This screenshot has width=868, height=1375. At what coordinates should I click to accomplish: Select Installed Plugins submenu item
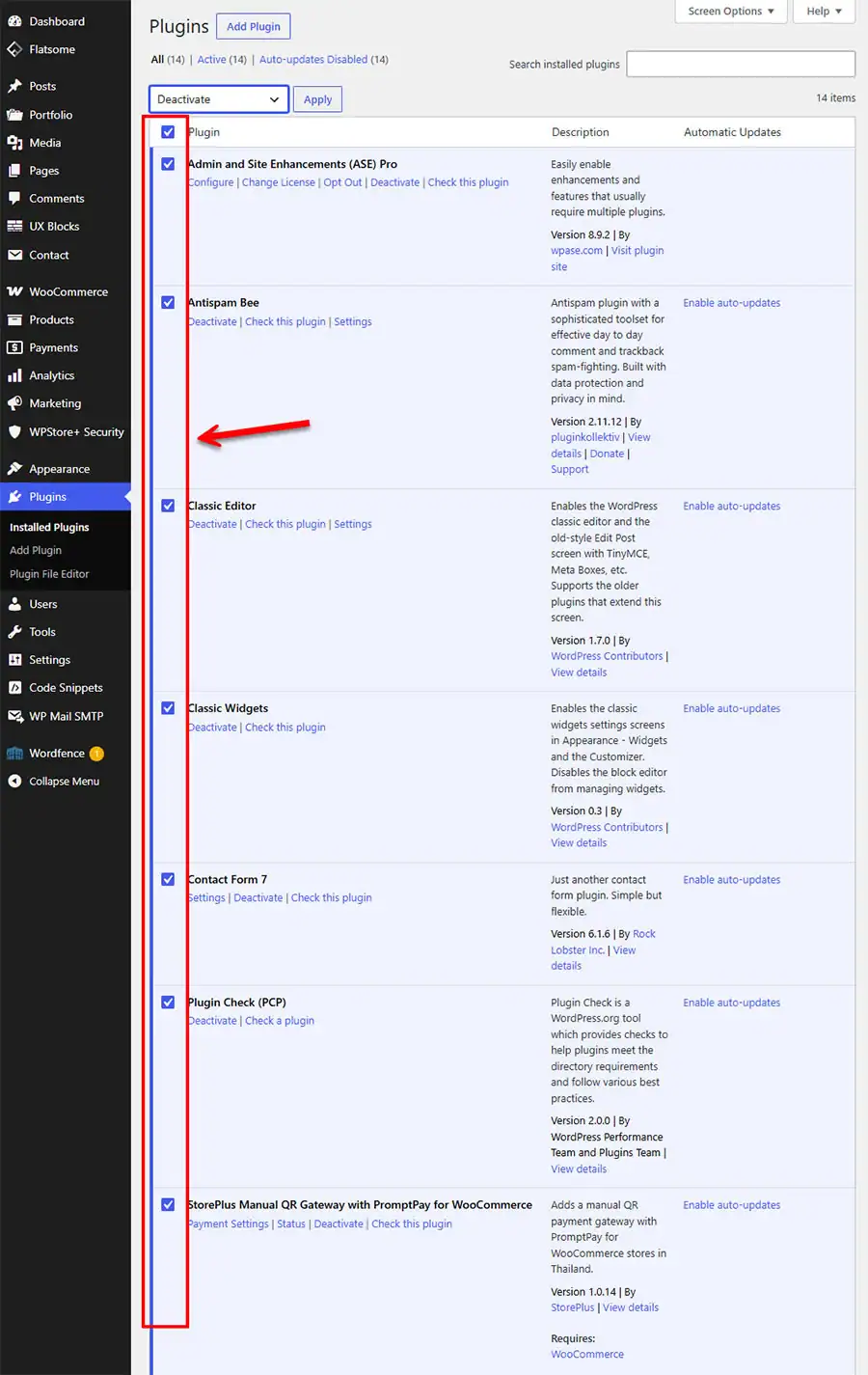(x=49, y=528)
